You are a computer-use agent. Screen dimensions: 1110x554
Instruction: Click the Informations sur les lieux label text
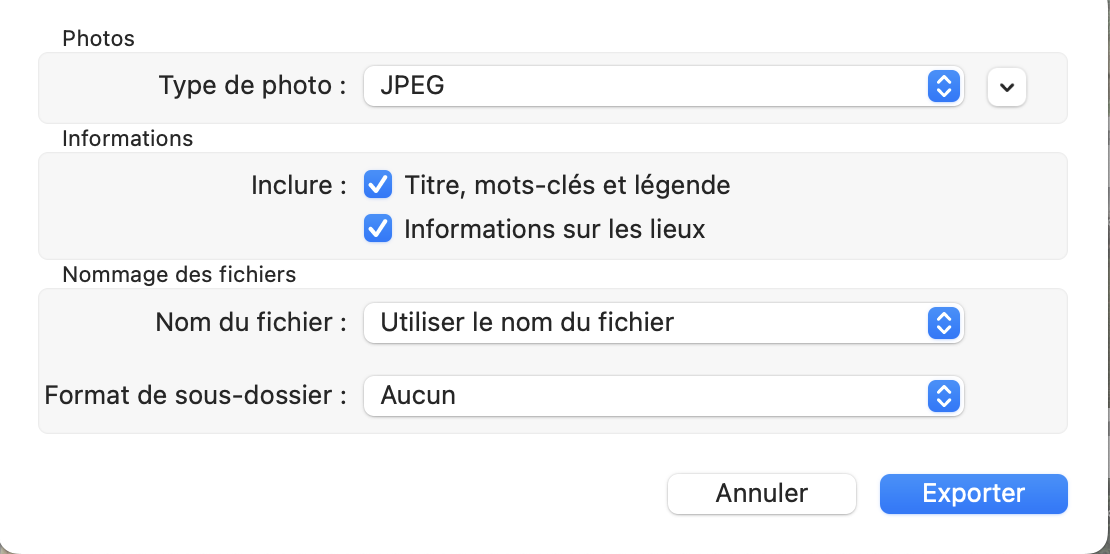coord(554,229)
